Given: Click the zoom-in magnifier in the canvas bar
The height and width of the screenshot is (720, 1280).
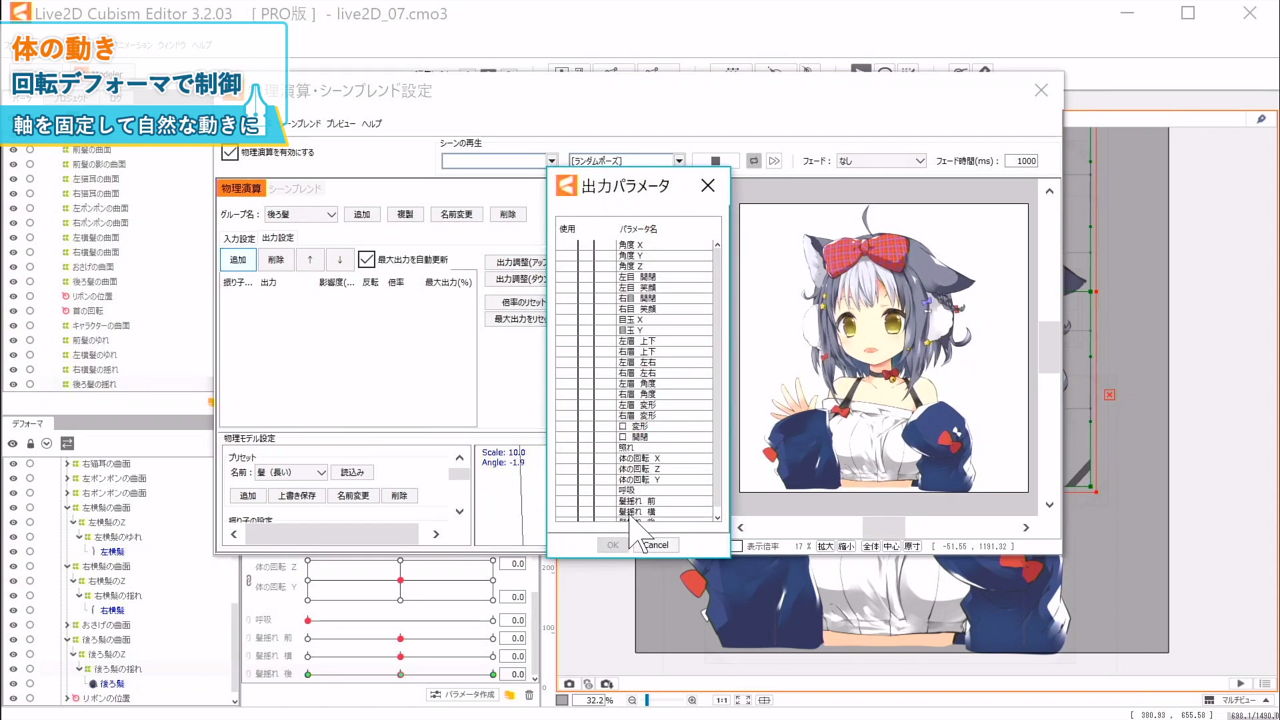Looking at the screenshot, I should 692,701.
